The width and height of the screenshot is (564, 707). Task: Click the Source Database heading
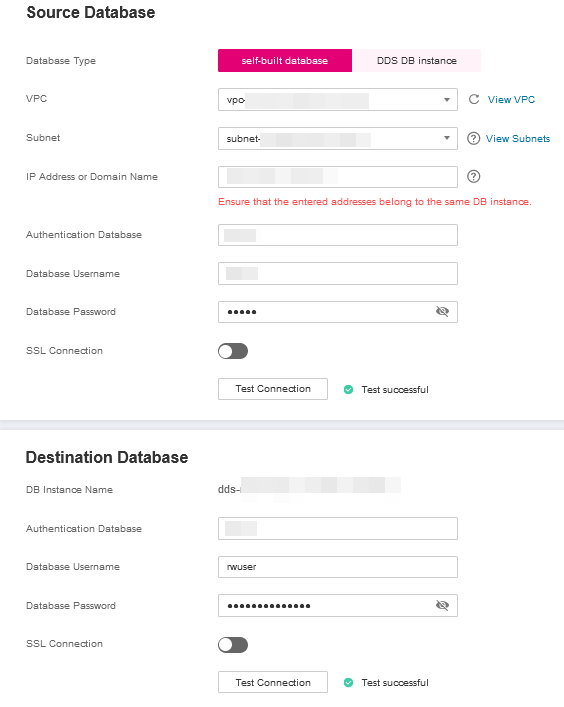coord(91,13)
